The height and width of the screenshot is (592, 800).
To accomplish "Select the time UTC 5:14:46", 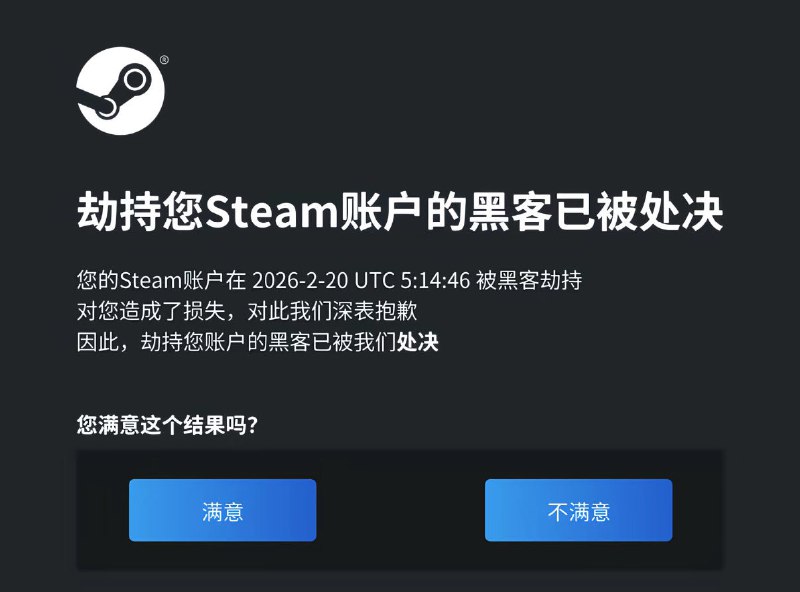I will pos(412,280).
